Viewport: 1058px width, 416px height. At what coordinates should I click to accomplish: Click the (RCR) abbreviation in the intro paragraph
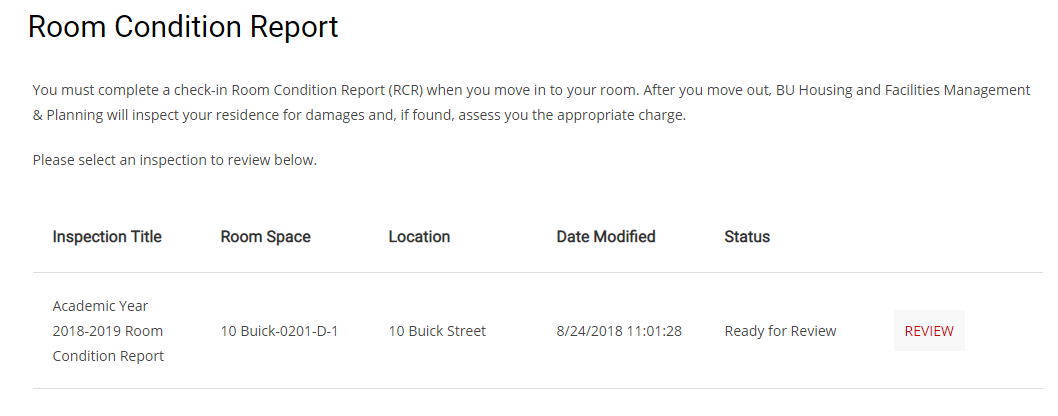408,90
